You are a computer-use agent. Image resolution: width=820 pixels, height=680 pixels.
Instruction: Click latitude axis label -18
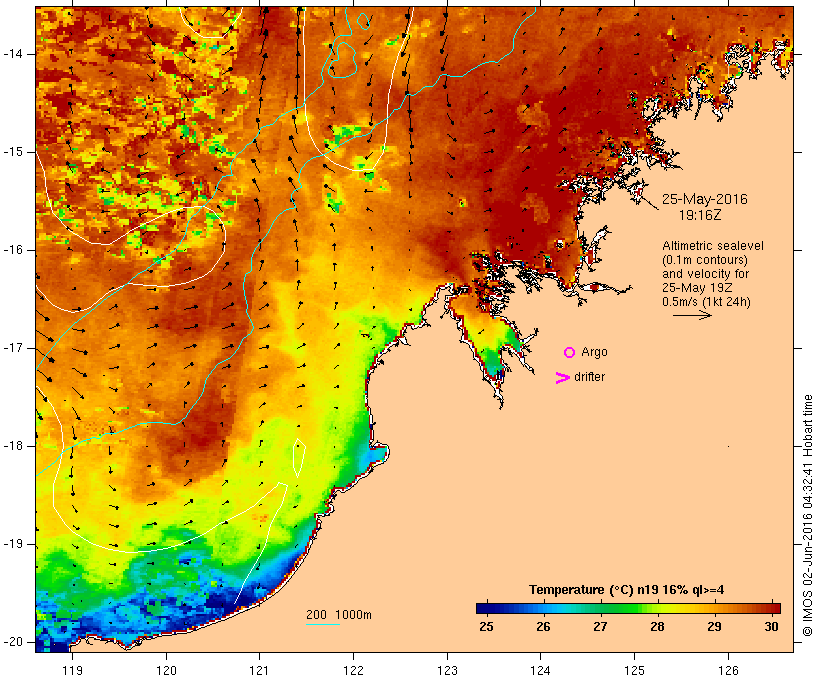click(13, 446)
